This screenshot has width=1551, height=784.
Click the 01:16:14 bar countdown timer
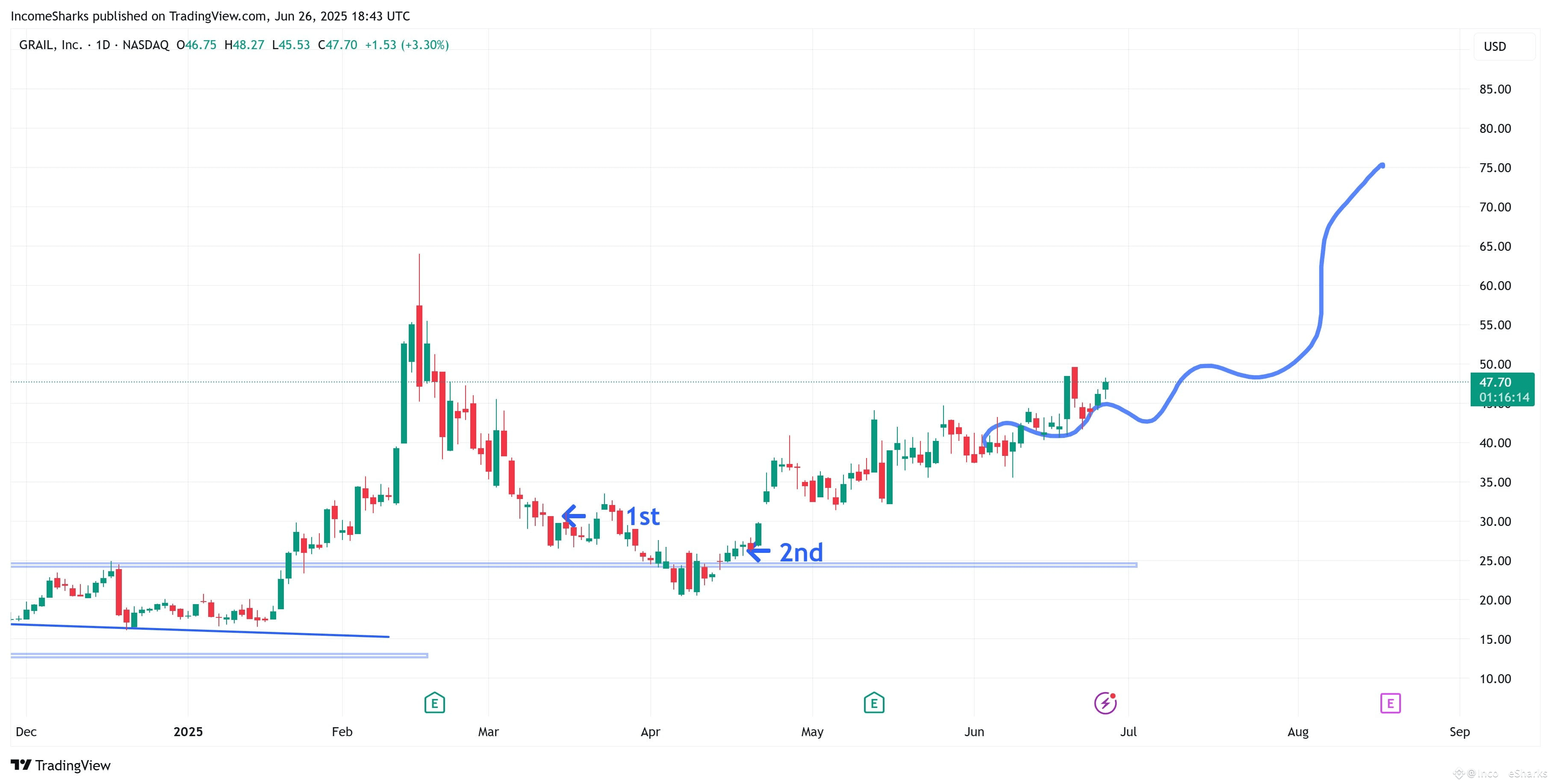1504,398
